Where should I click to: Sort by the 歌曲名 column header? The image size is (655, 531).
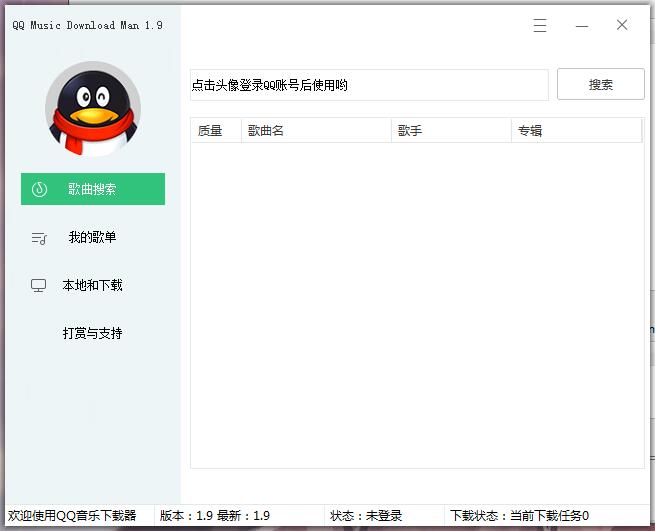click(x=316, y=131)
